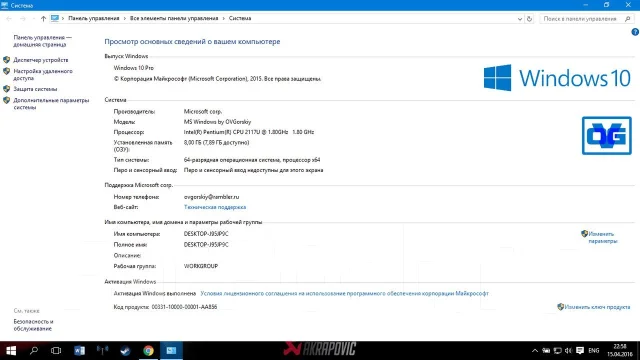Click the computer icon in address bar
Viewport: 640px width, 360px height.
pyautogui.click(x=55, y=18)
